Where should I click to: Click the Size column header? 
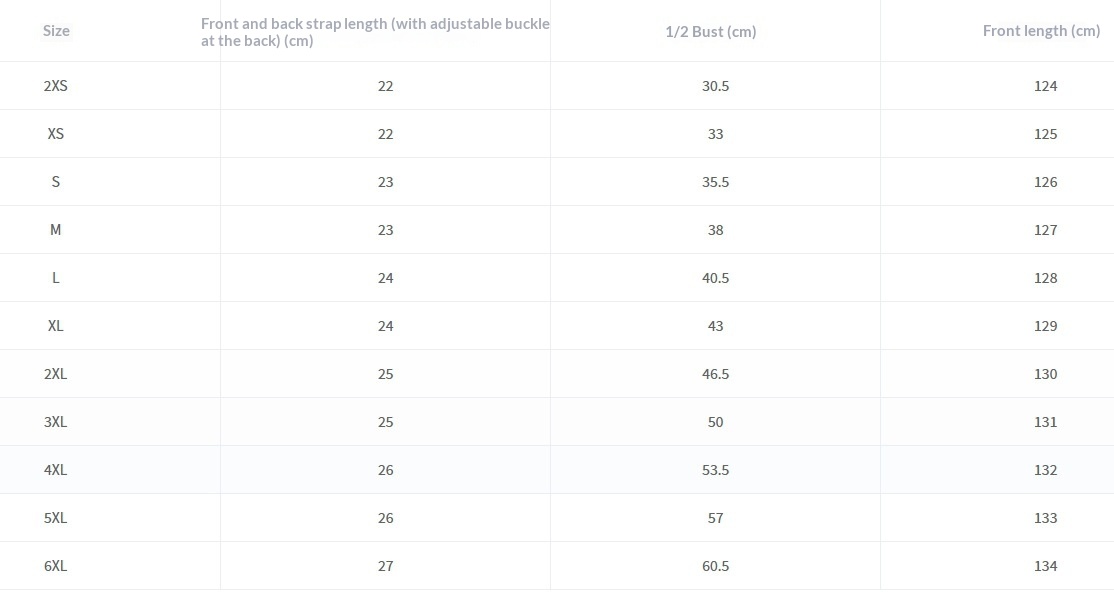click(x=56, y=31)
